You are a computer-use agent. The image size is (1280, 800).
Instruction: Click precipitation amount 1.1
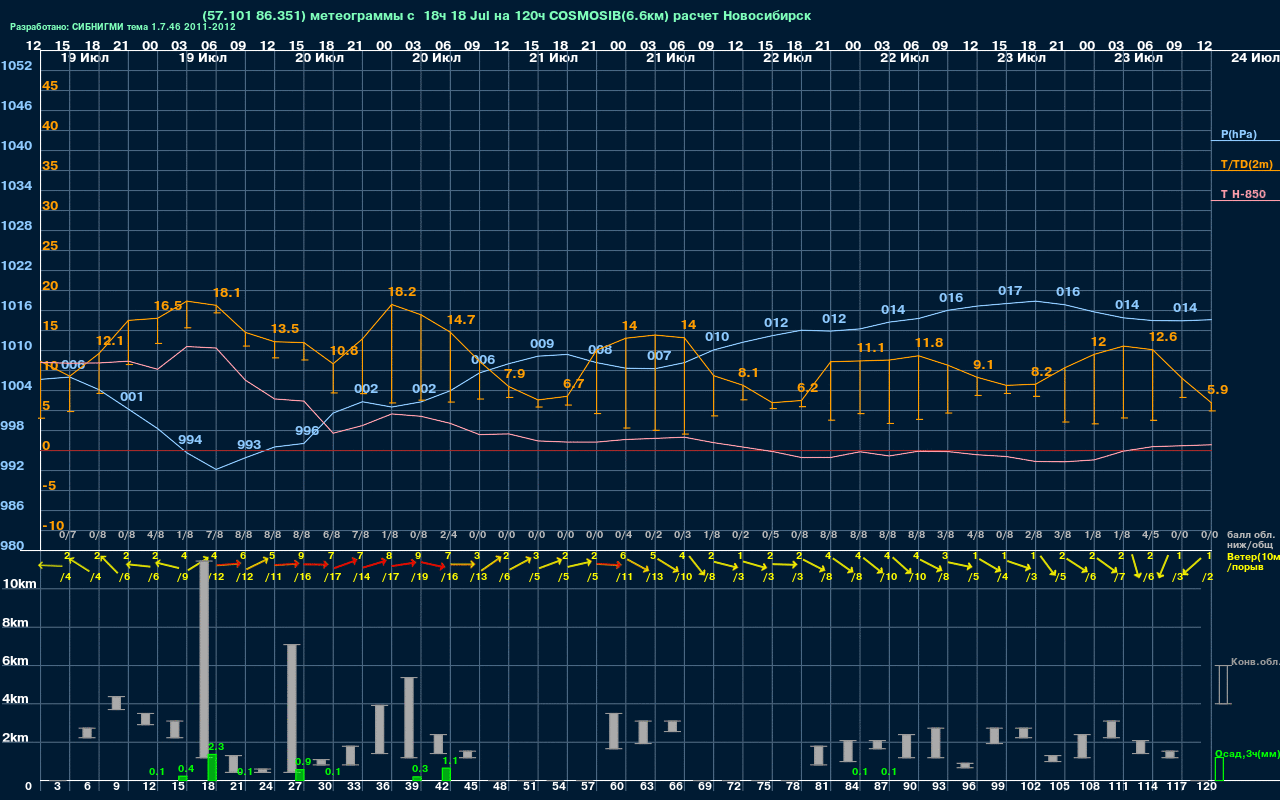(x=450, y=761)
